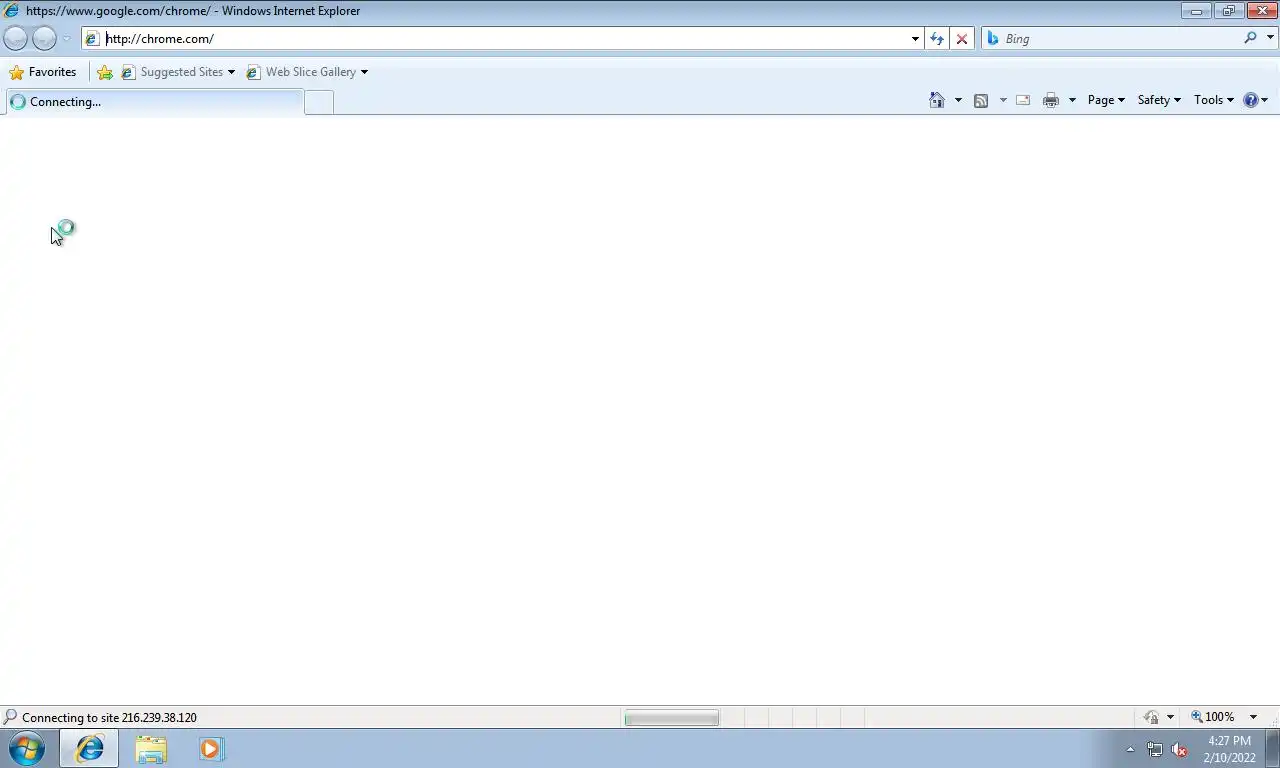Viewport: 1280px width, 768px height.
Task: Open the Tools menu
Action: 1214,100
